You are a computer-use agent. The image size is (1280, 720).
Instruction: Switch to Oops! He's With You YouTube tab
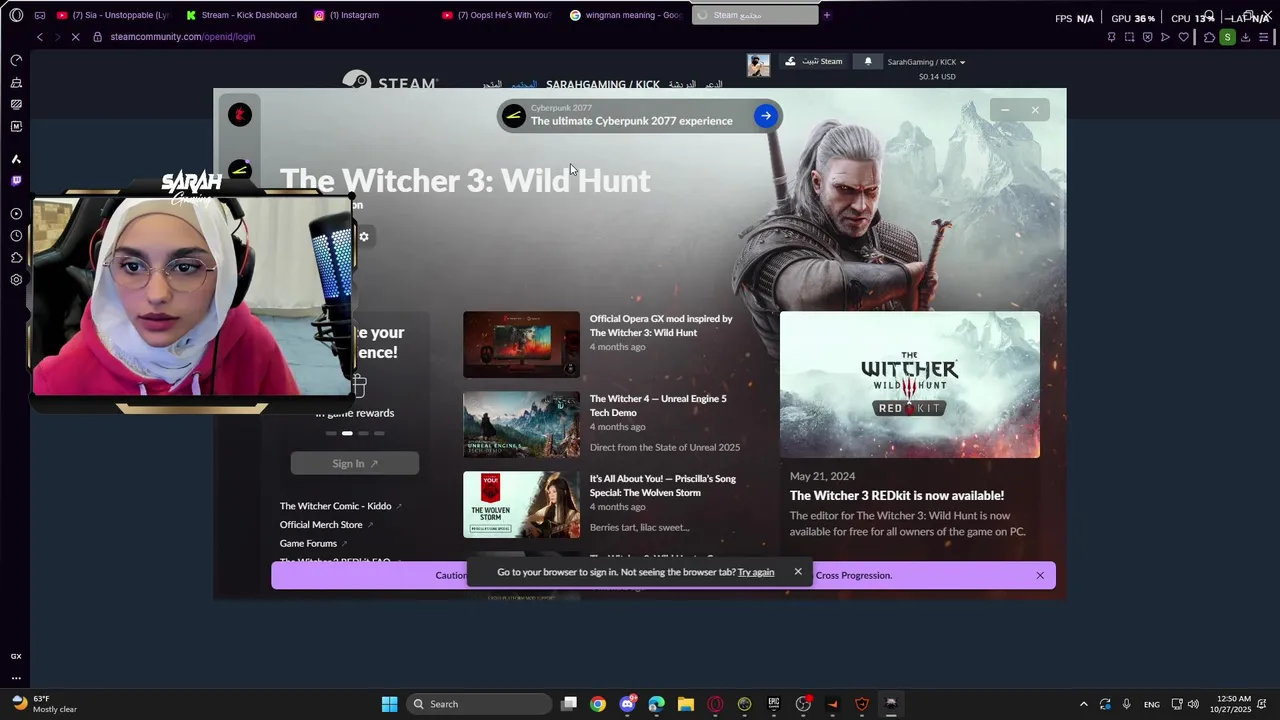click(x=497, y=15)
